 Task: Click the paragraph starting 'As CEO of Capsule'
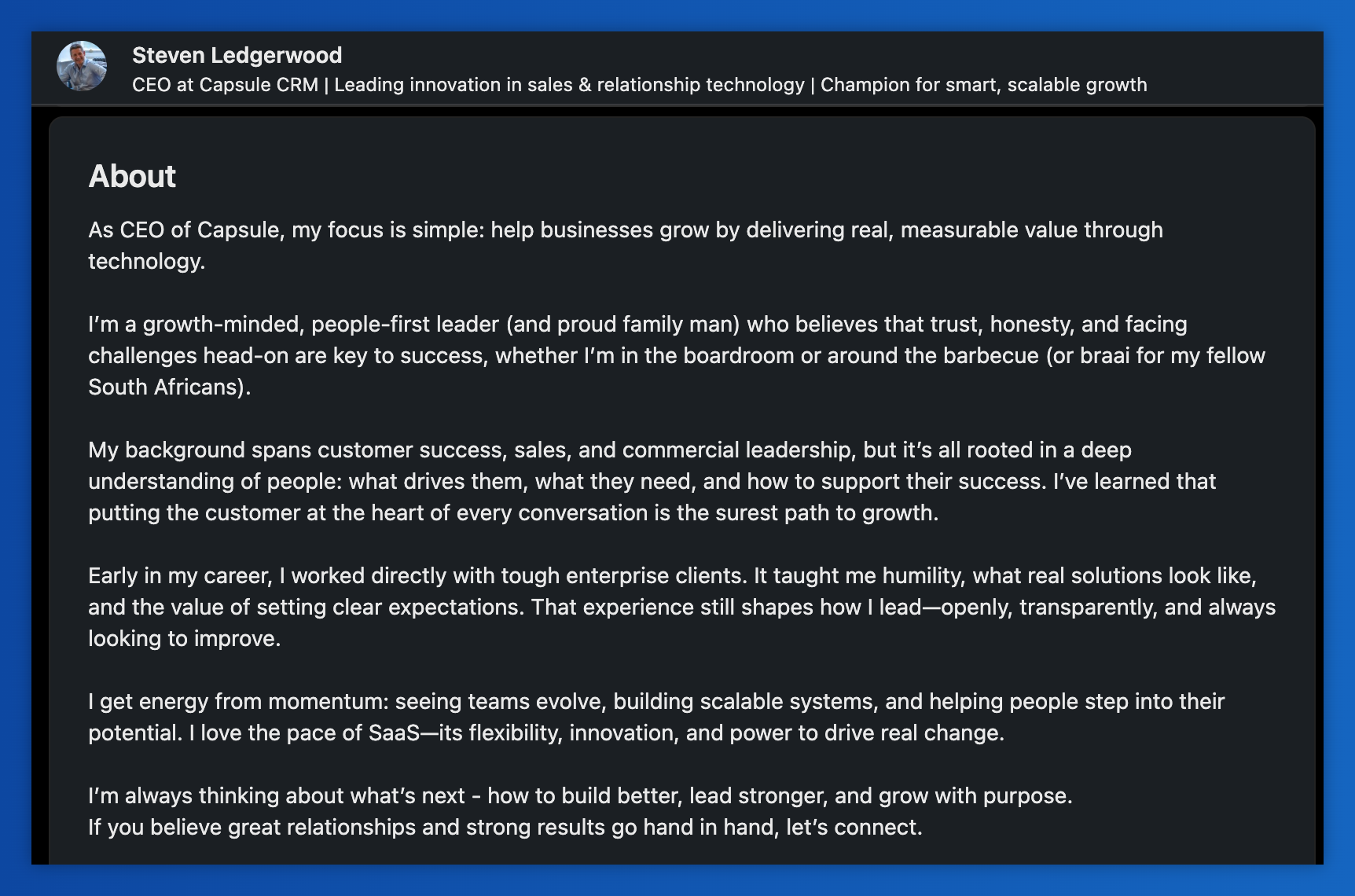(626, 245)
